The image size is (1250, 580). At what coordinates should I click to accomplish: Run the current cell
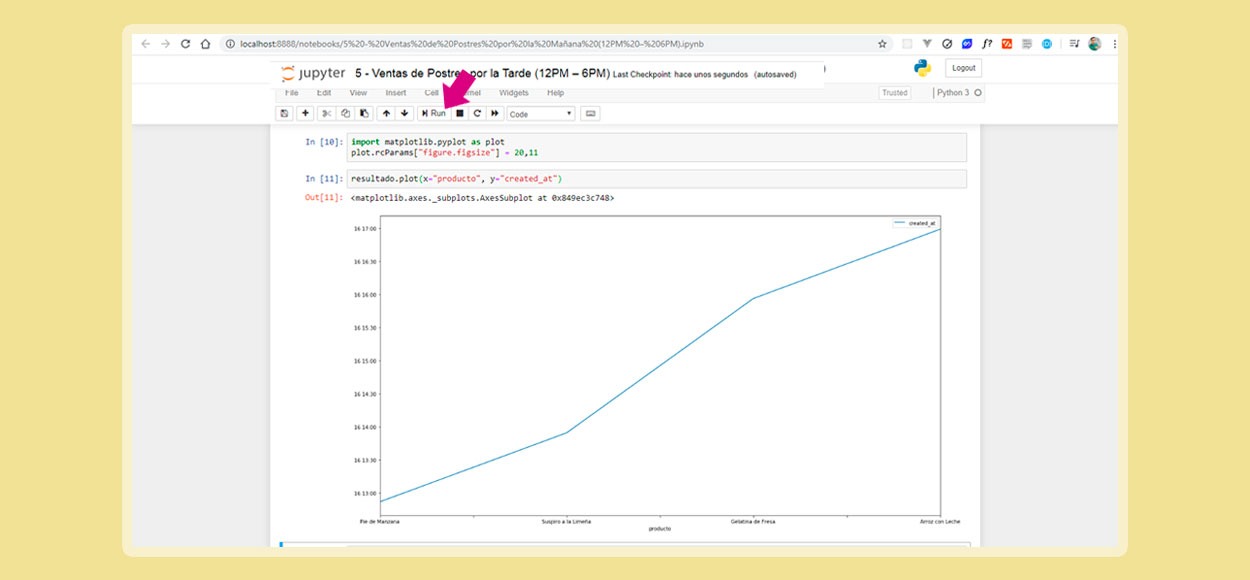pyautogui.click(x=434, y=114)
